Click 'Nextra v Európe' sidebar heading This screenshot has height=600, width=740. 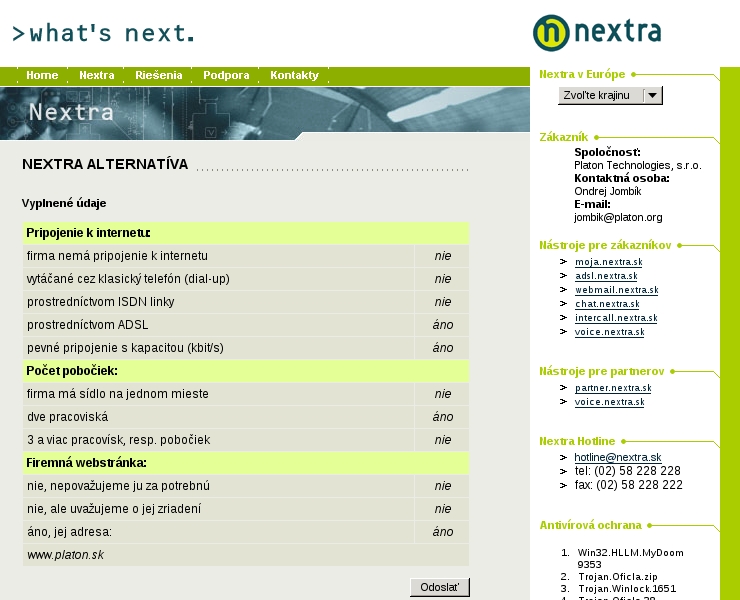click(x=582, y=75)
